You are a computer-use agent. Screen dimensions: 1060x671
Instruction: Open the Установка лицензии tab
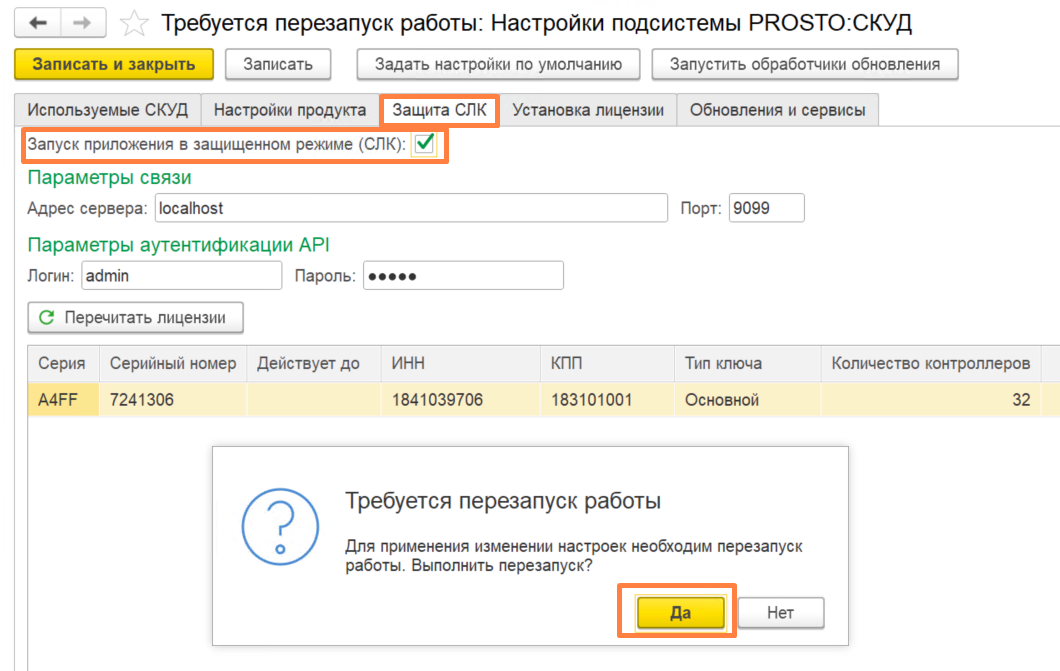coord(587,110)
